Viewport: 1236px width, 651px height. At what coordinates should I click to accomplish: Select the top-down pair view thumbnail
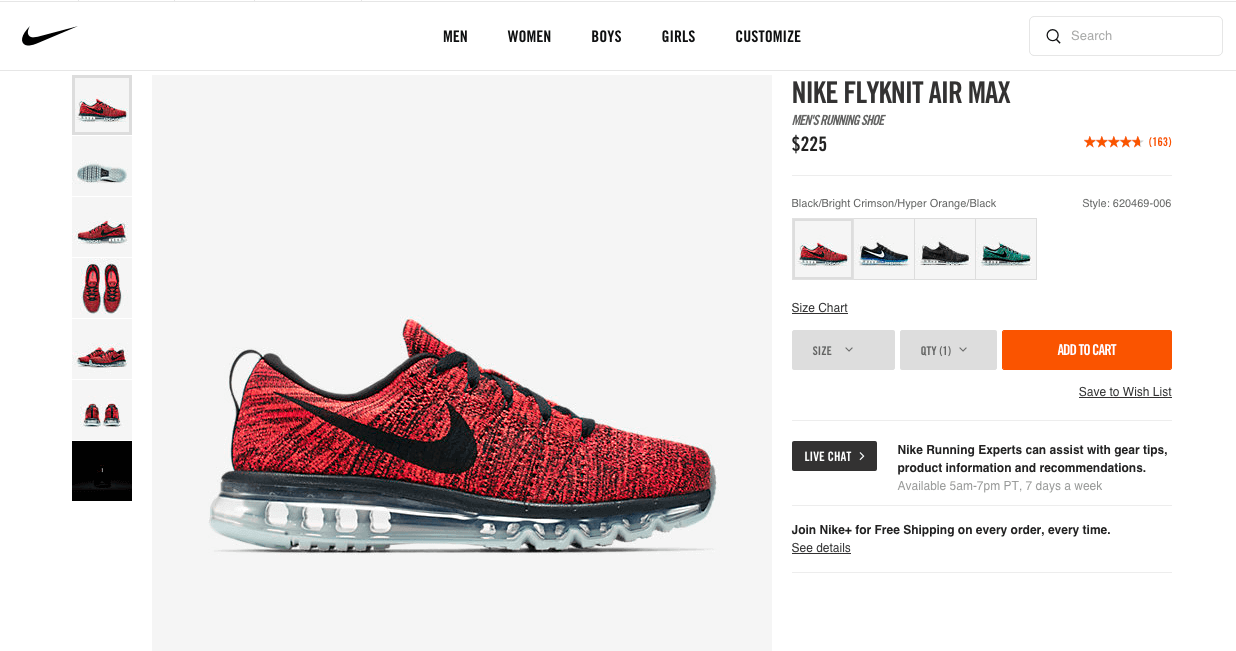(102, 288)
